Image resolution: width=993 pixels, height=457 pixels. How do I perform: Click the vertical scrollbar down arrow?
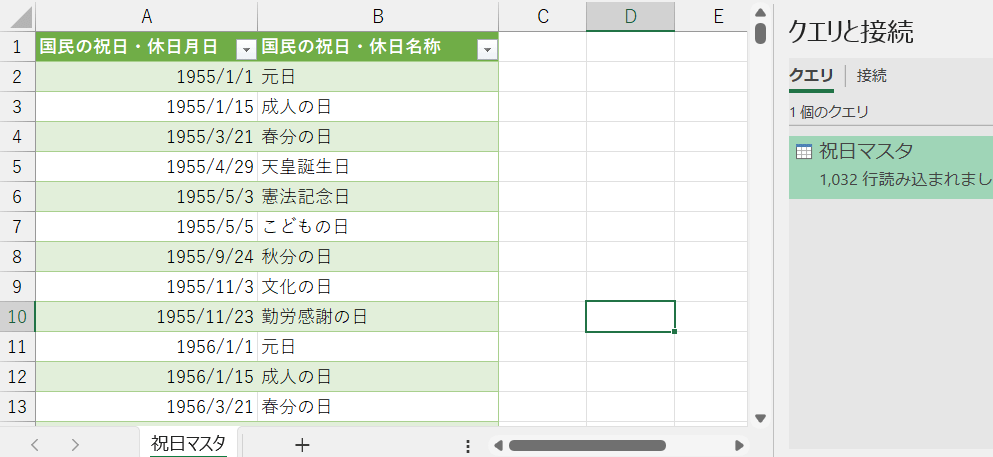pyautogui.click(x=760, y=417)
